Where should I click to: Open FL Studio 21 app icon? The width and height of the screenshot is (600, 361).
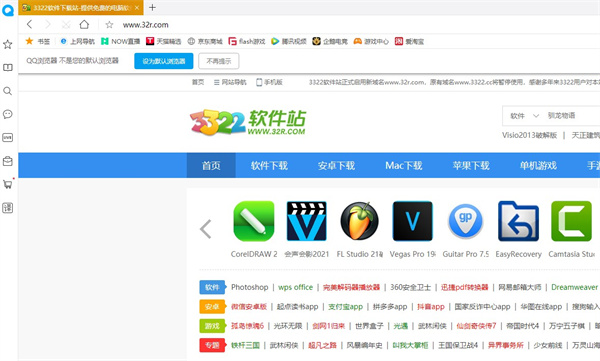[x=360, y=221]
